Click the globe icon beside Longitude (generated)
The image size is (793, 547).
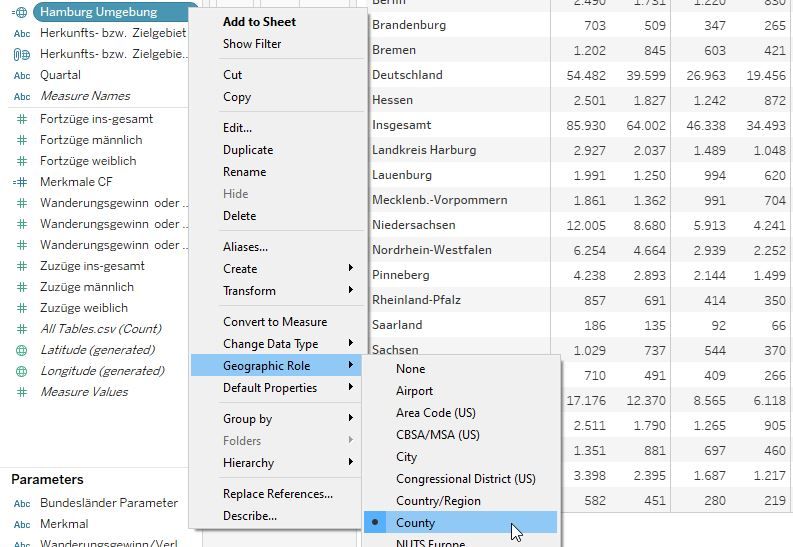[x=21, y=371]
